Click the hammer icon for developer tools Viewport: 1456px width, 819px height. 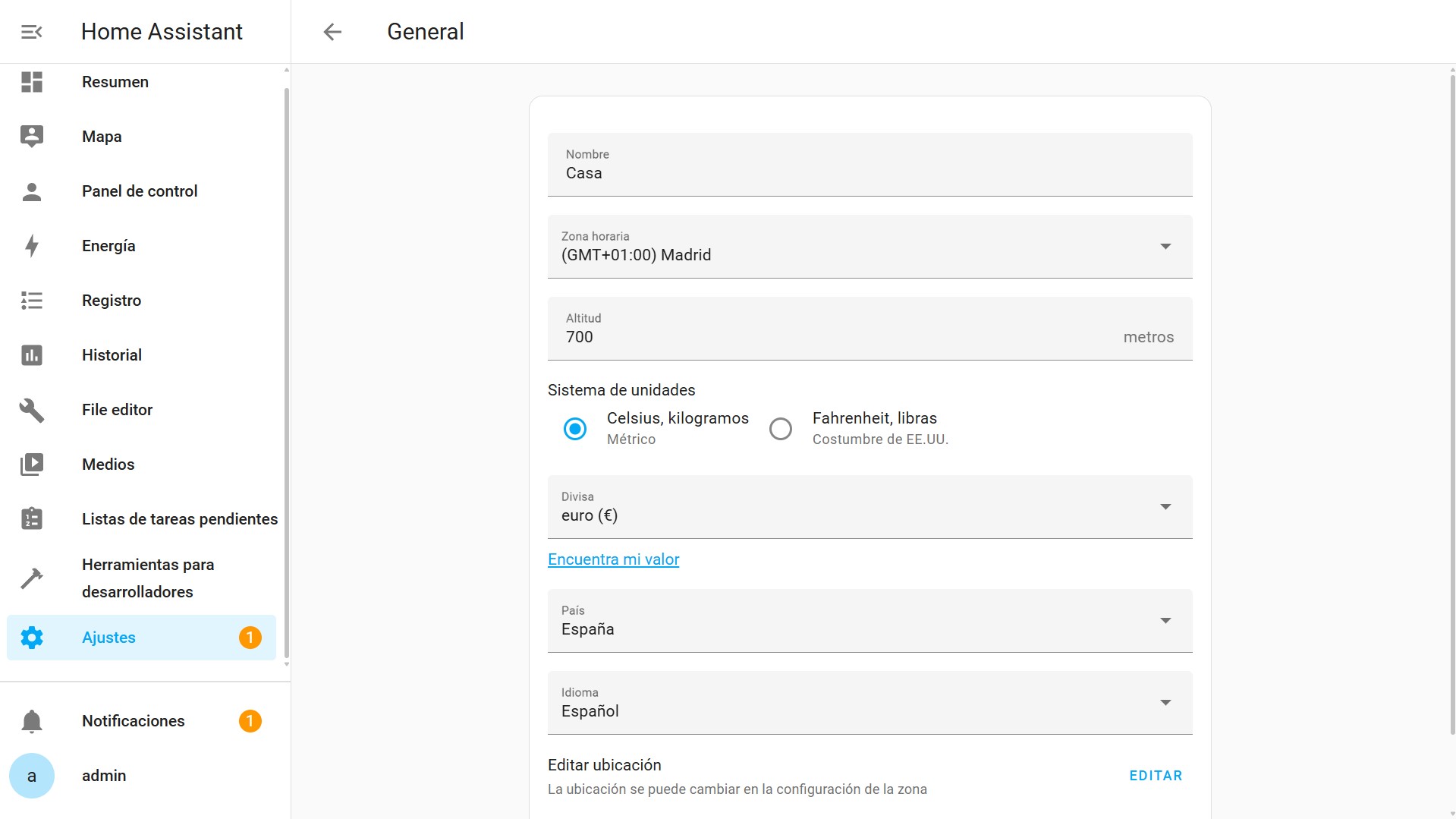pyautogui.click(x=31, y=578)
